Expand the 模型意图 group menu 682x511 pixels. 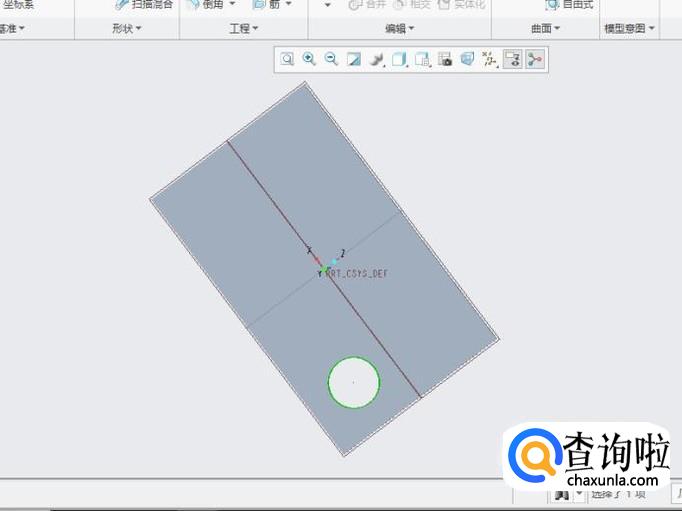[629, 29]
